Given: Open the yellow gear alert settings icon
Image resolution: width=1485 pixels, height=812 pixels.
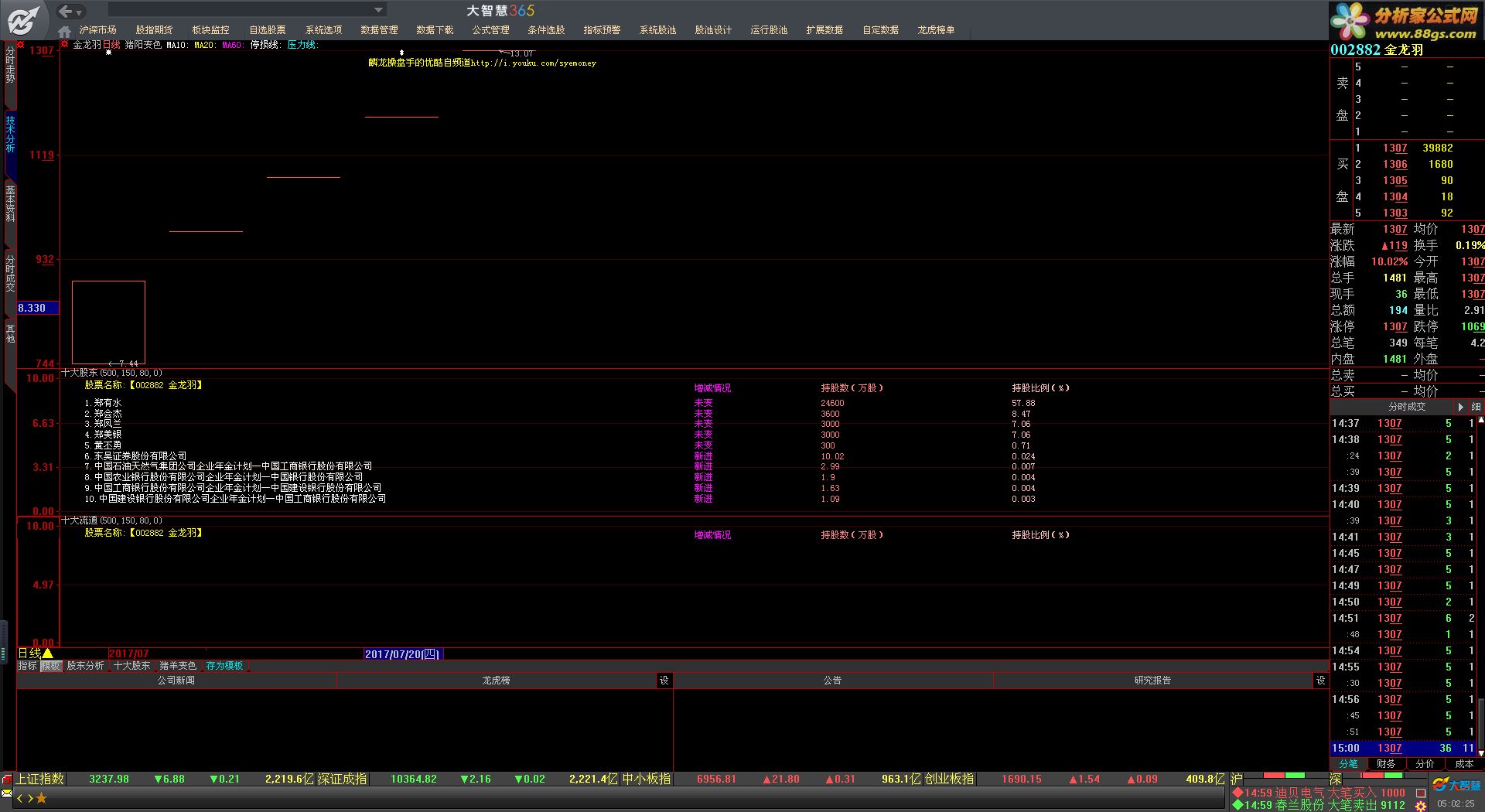Looking at the screenshot, I should [1421, 806].
